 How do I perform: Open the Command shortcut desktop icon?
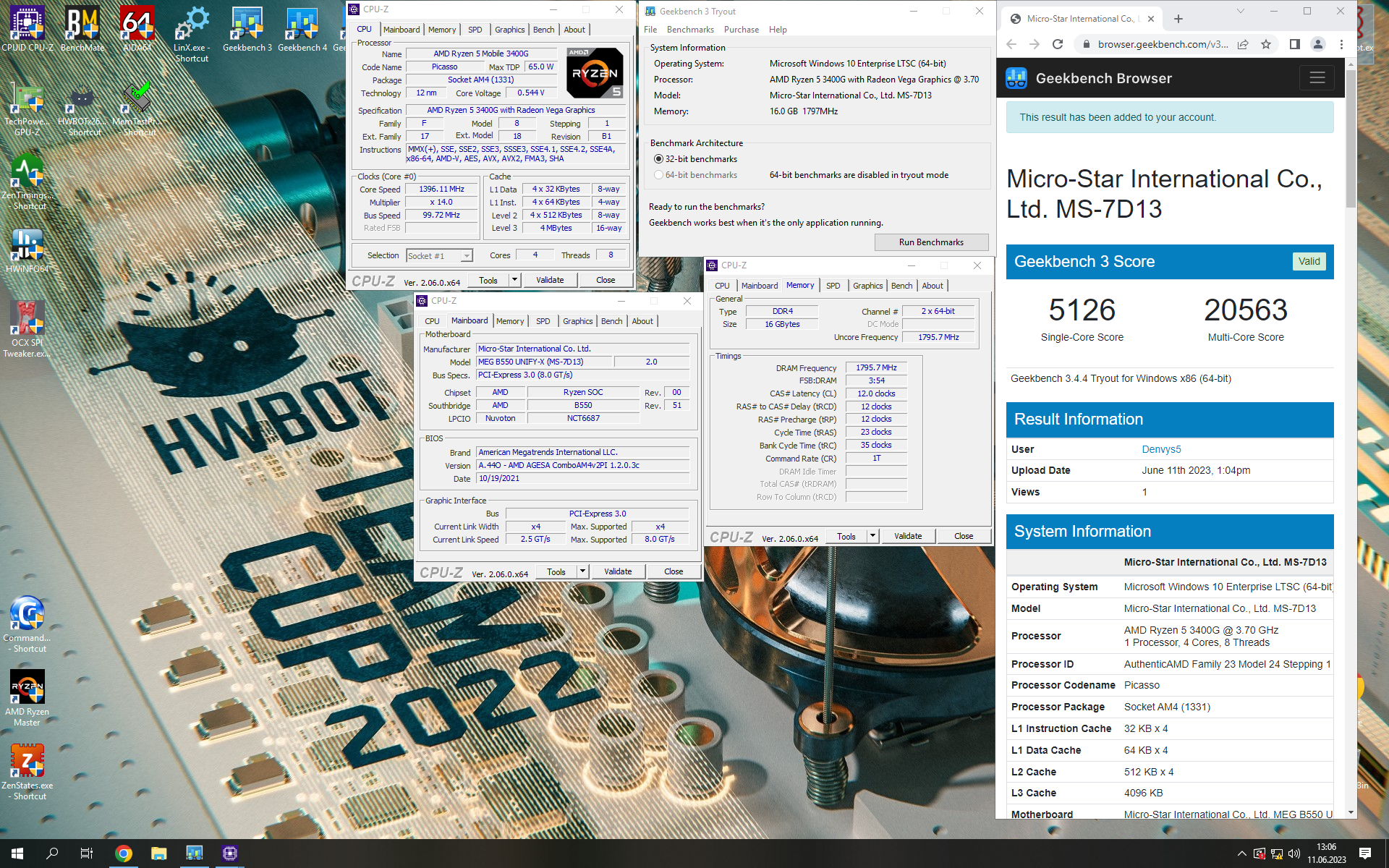pyautogui.click(x=27, y=624)
